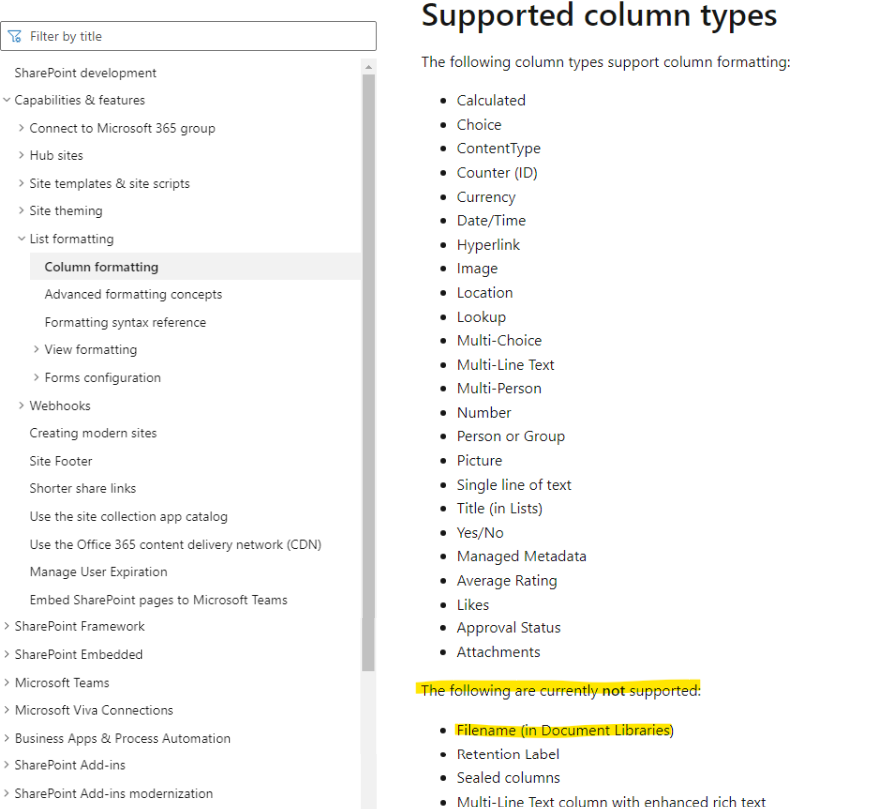The image size is (886, 809).
Task: Expand View formatting node
Action: [x=36, y=349]
